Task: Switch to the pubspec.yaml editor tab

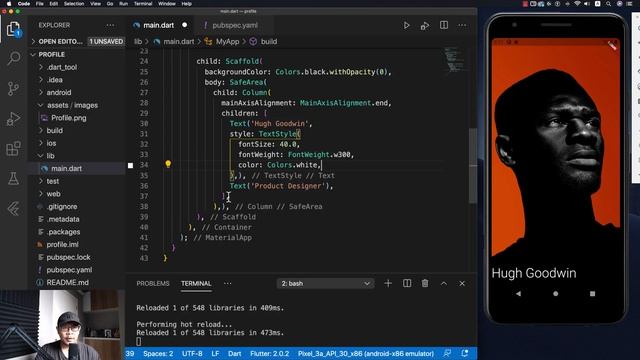Action: tap(235, 25)
